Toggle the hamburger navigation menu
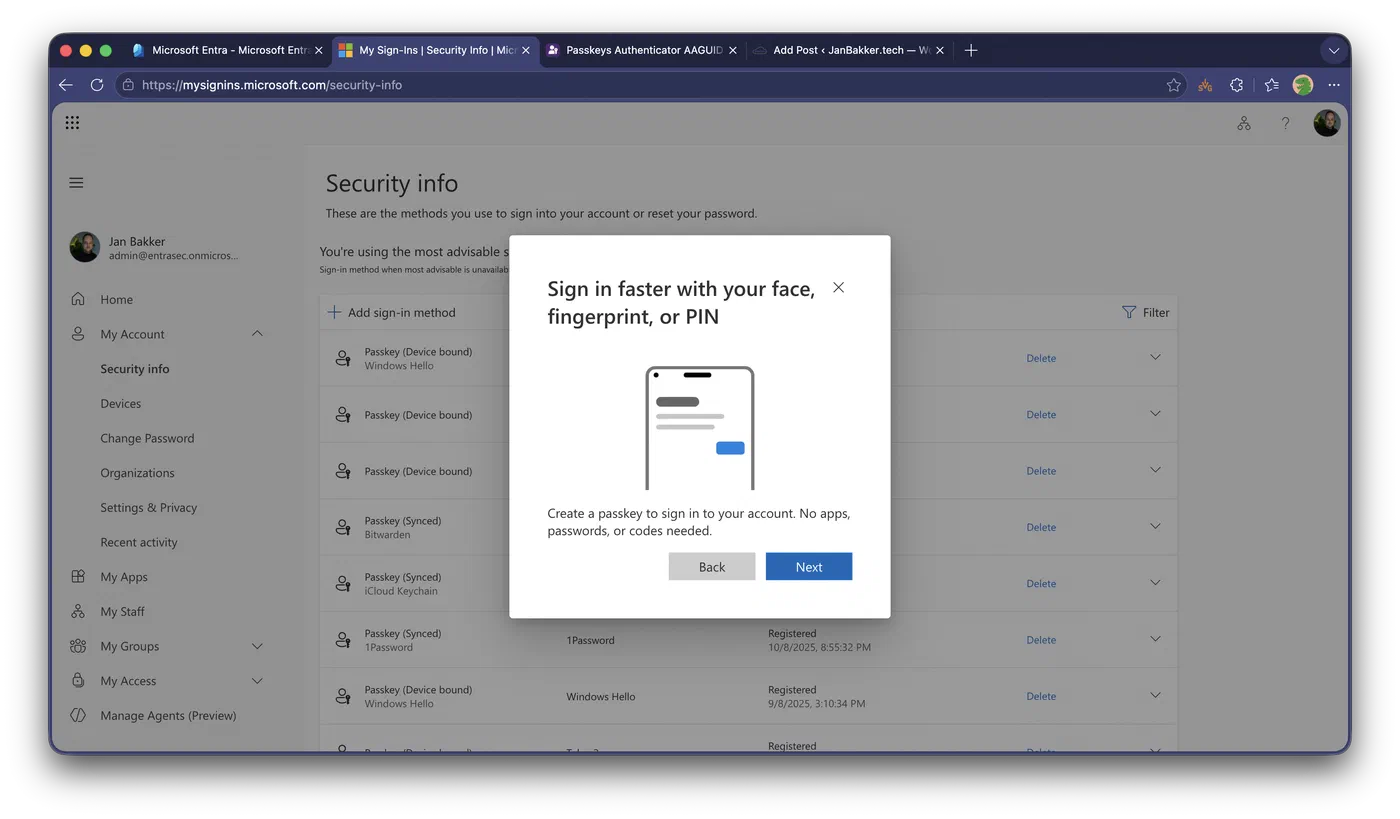 click(x=76, y=183)
